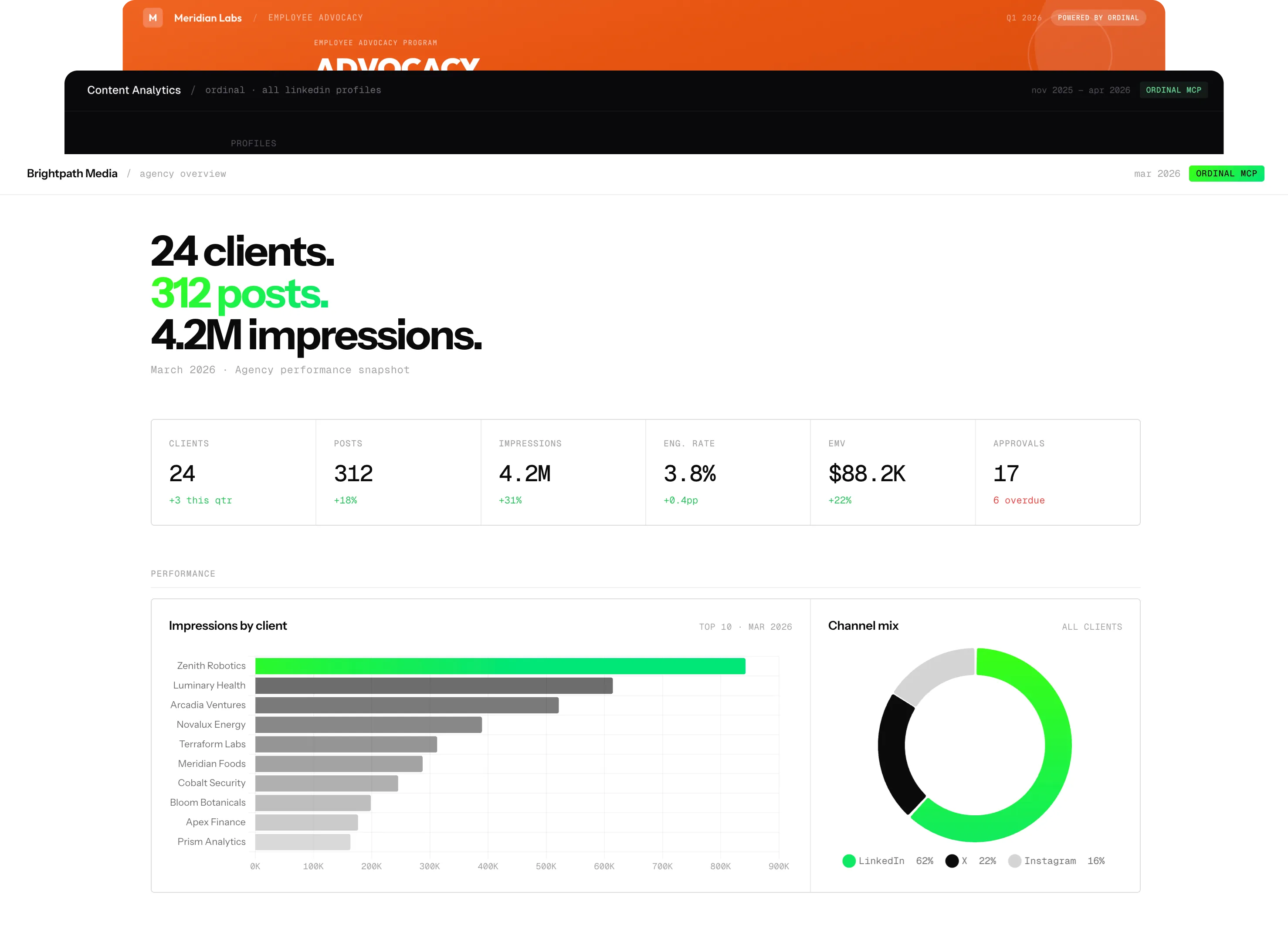The image size is (1288, 932).
Task: Open the Approvals stat card
Action: tap(1057, 472)
